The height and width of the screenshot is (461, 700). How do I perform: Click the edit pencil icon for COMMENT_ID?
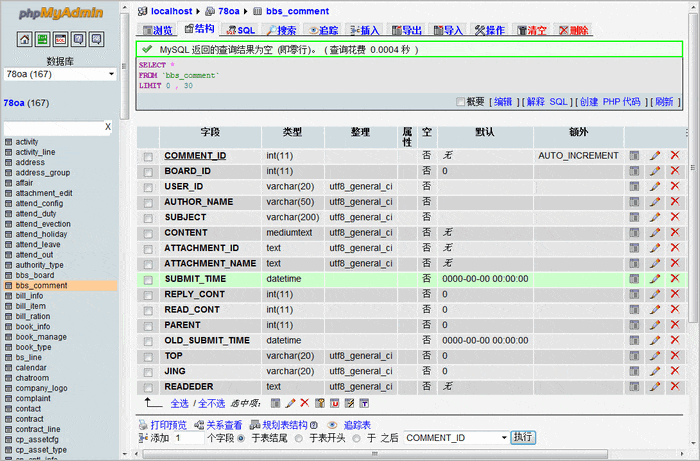tap(655, 156)
